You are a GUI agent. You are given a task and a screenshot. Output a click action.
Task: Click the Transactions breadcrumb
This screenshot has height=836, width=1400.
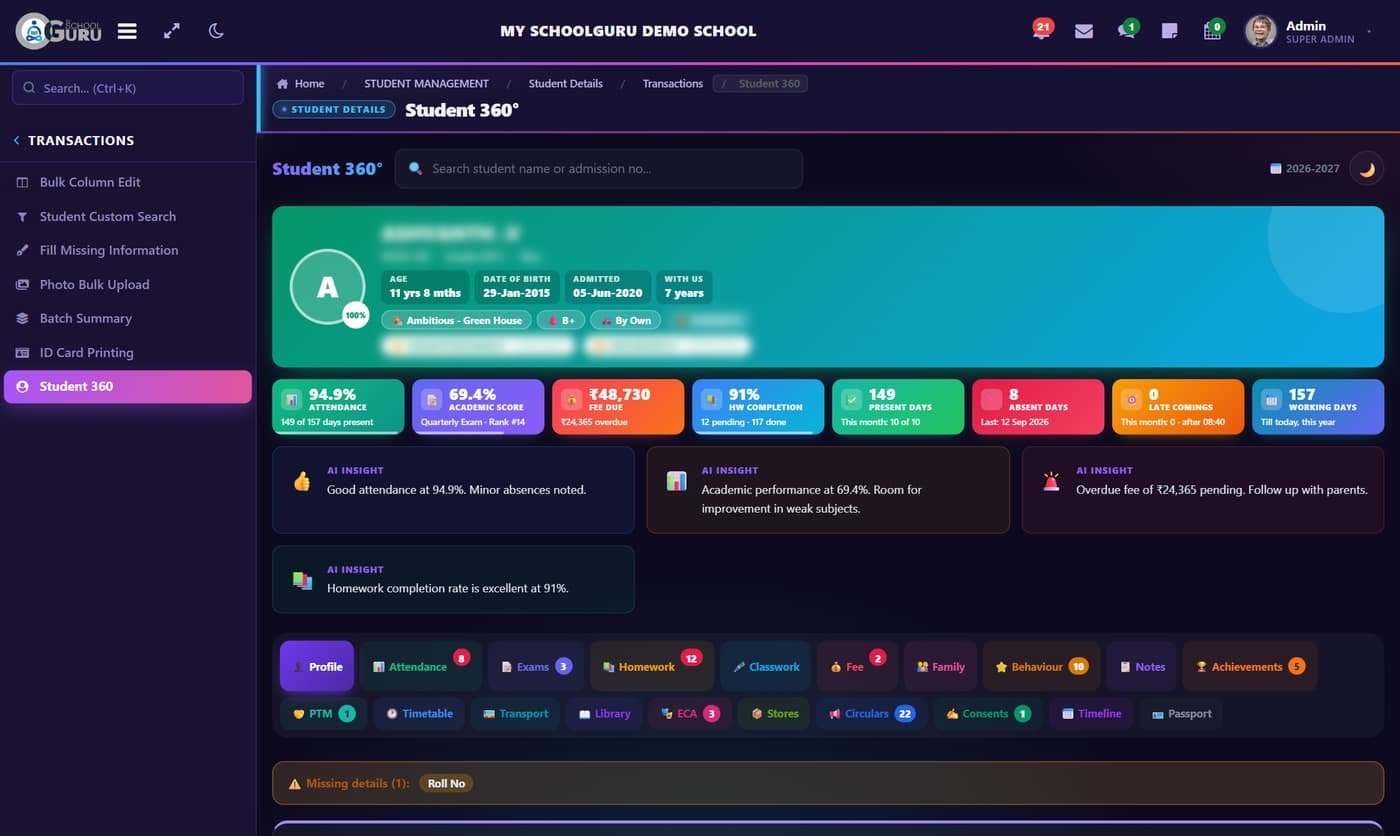coord(673,84)
